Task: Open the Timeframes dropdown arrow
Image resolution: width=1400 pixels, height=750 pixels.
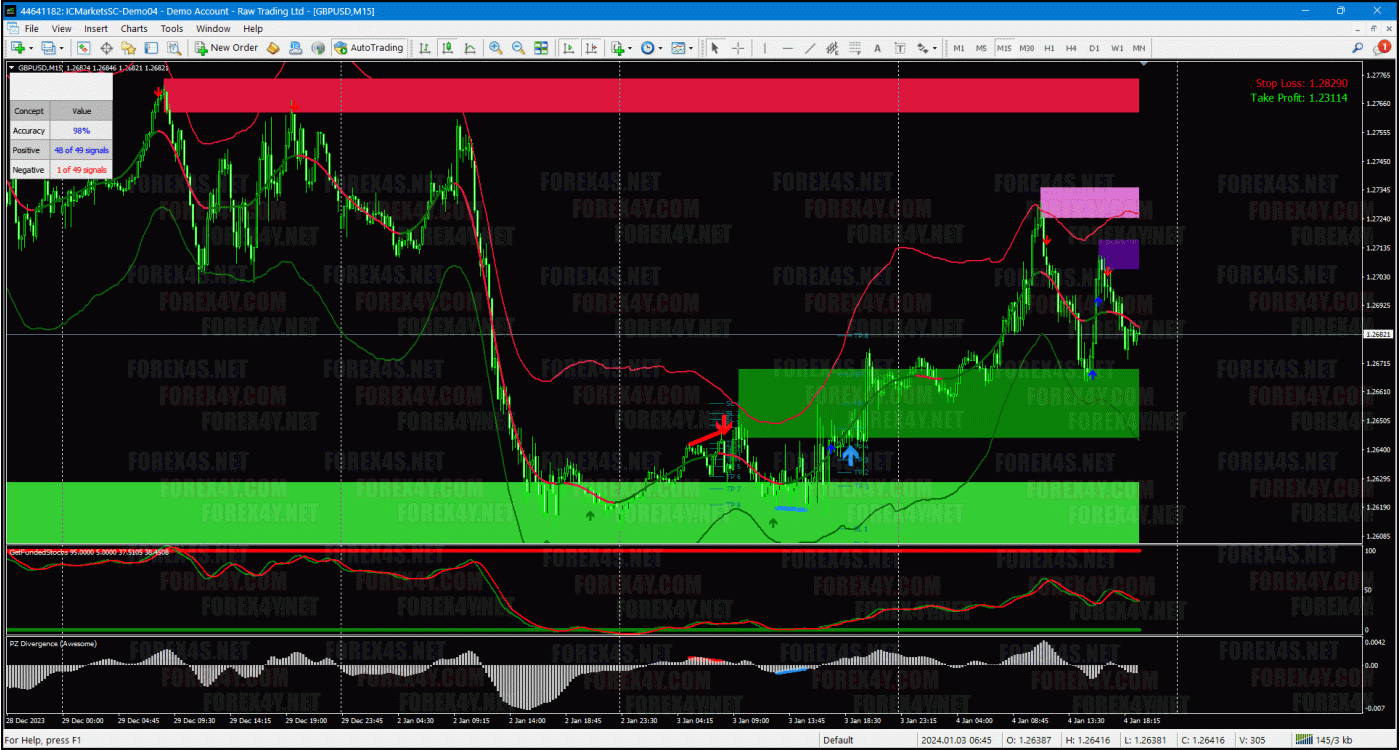Action: coord(658,47)
